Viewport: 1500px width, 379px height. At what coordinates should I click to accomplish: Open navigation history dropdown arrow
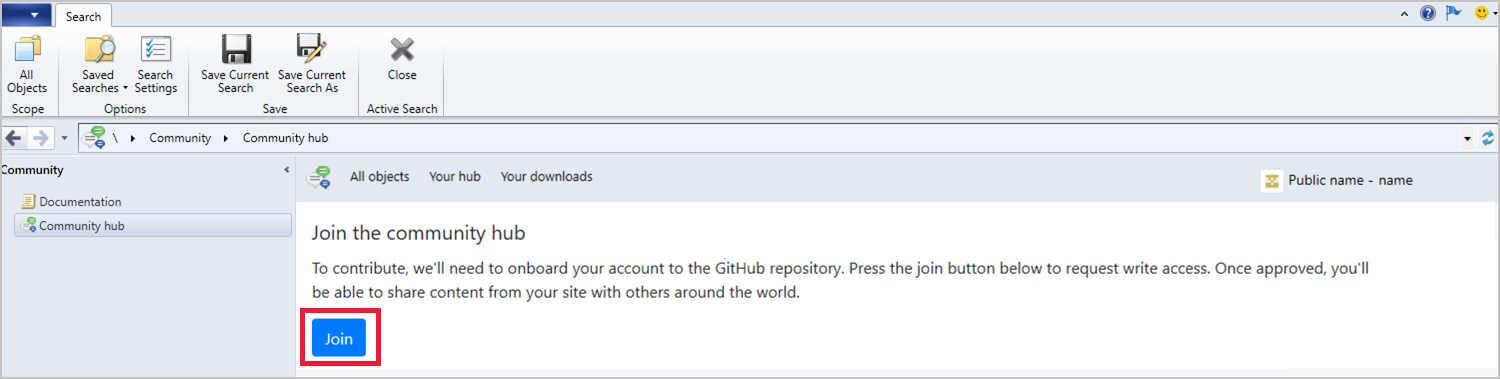(64, 138)
